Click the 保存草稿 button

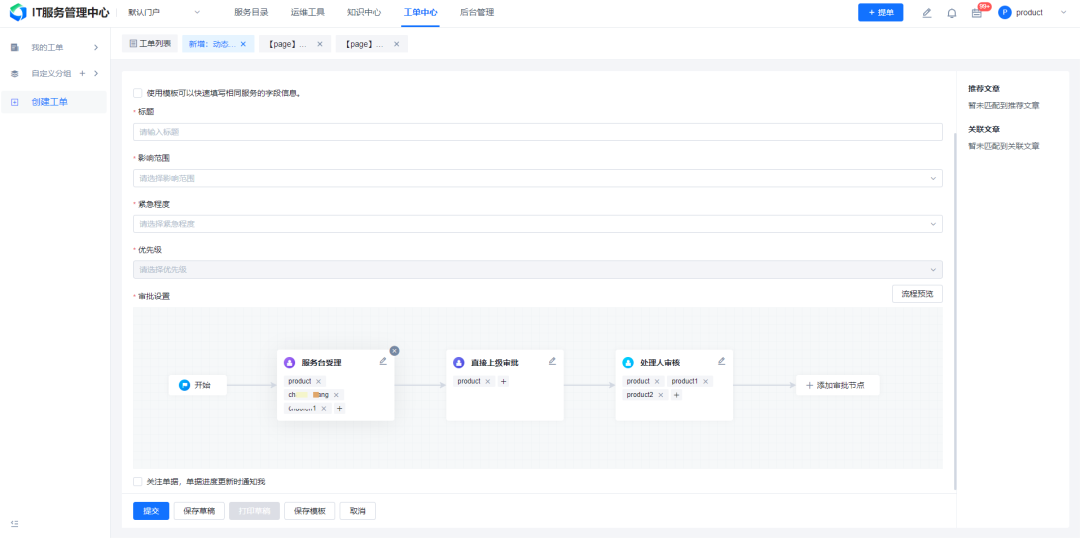pos(199,510)
